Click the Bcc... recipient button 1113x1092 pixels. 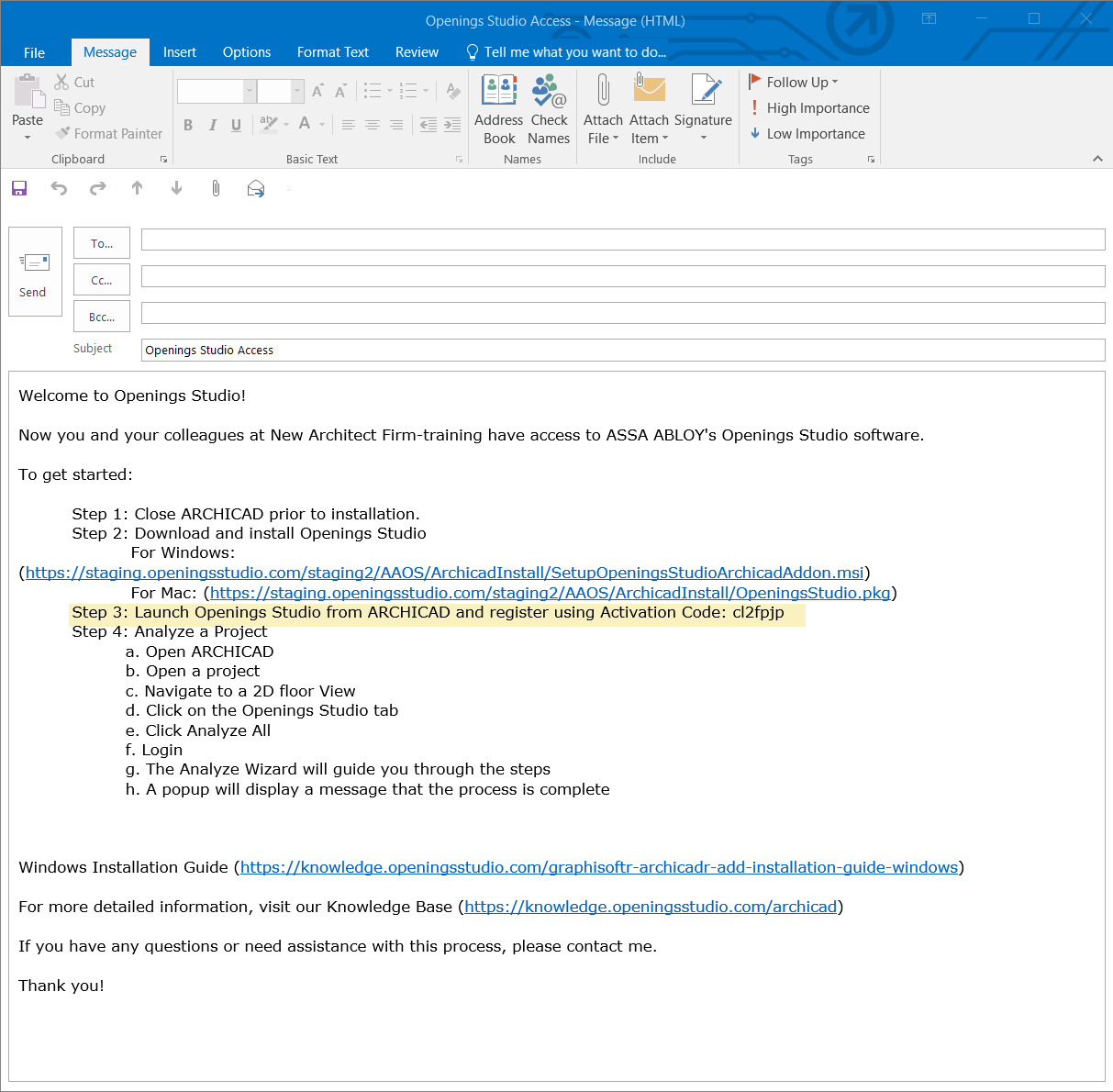tap(102, 317)
